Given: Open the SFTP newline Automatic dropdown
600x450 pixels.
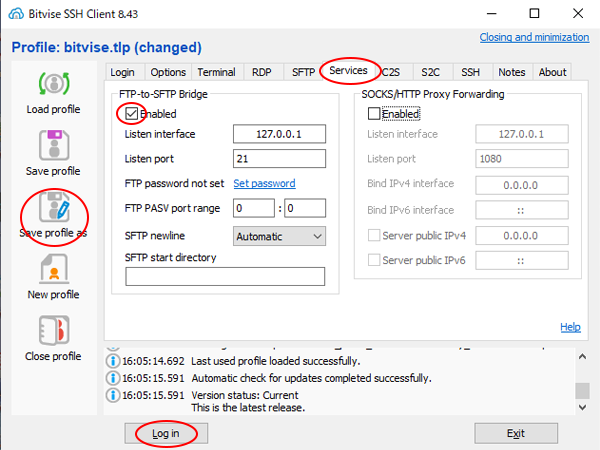Looking at the screenshot, I should point(279,236).
